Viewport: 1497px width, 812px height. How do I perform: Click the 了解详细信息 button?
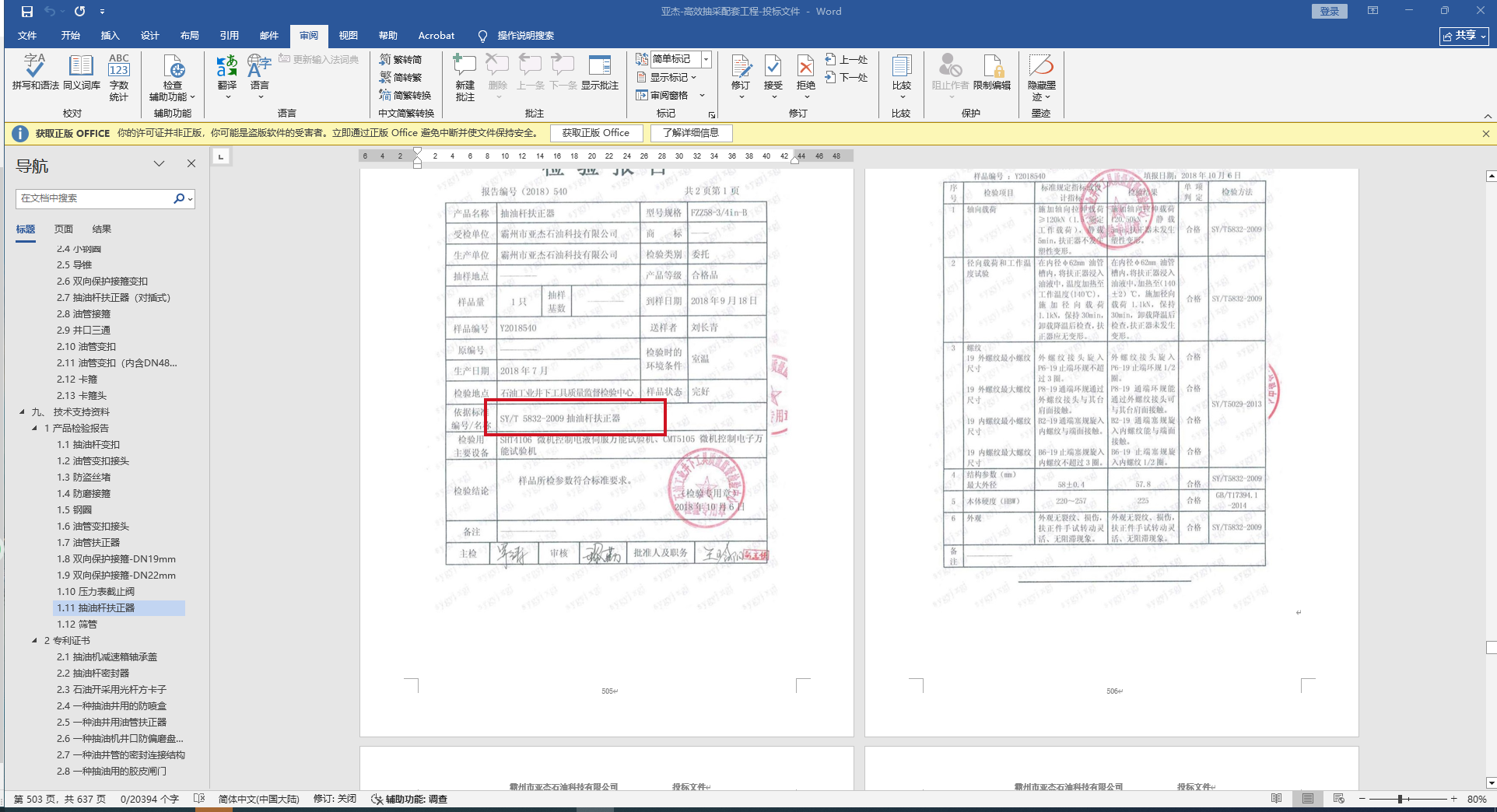click(691, 133)
